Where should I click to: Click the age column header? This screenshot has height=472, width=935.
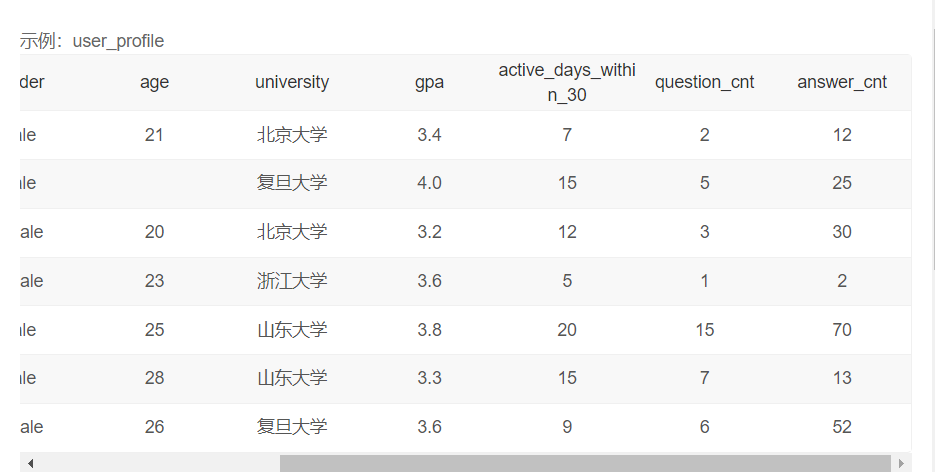click(154, 83)
